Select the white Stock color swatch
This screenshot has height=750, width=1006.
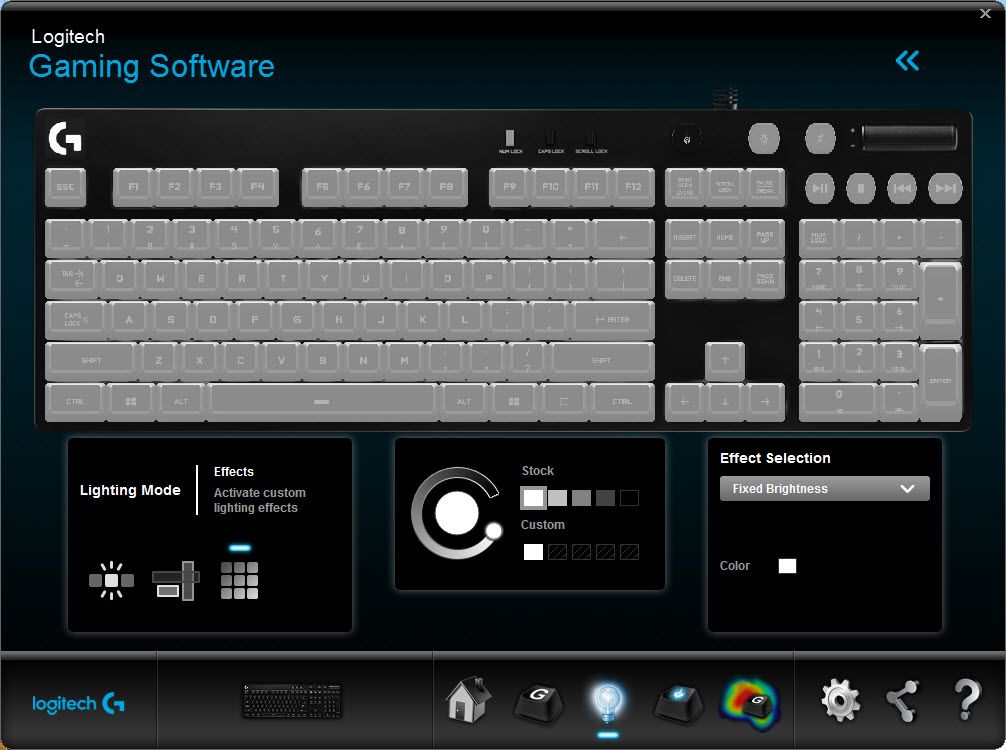[x=533, y=497]
